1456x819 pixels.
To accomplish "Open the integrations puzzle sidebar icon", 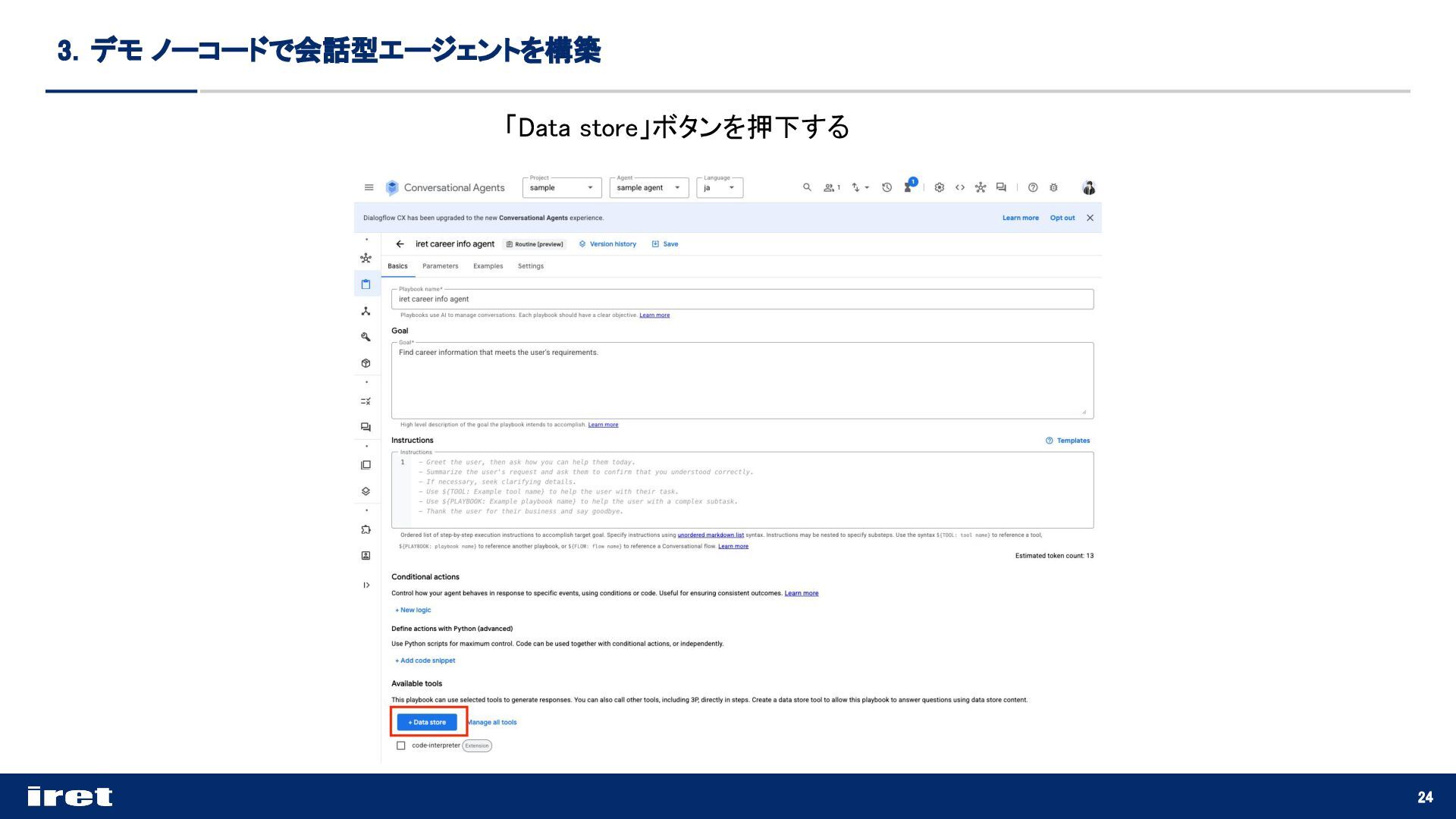I will [366, 529].
